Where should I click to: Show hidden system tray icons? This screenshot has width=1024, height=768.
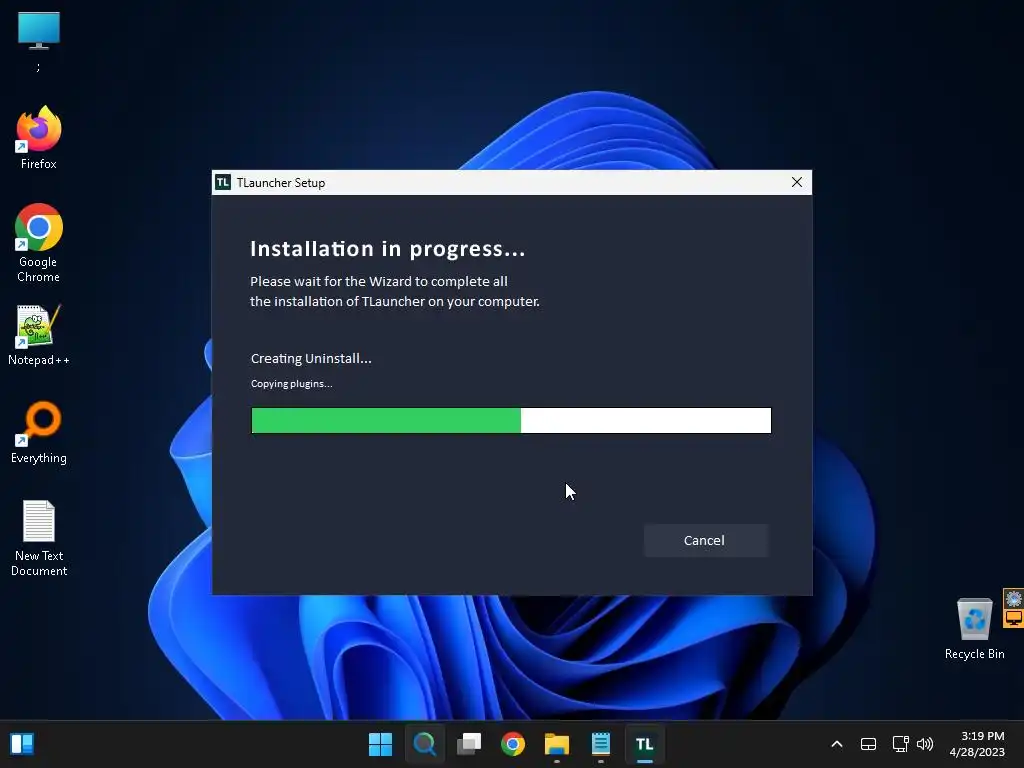pyautogui.click(x=837, y=744)
